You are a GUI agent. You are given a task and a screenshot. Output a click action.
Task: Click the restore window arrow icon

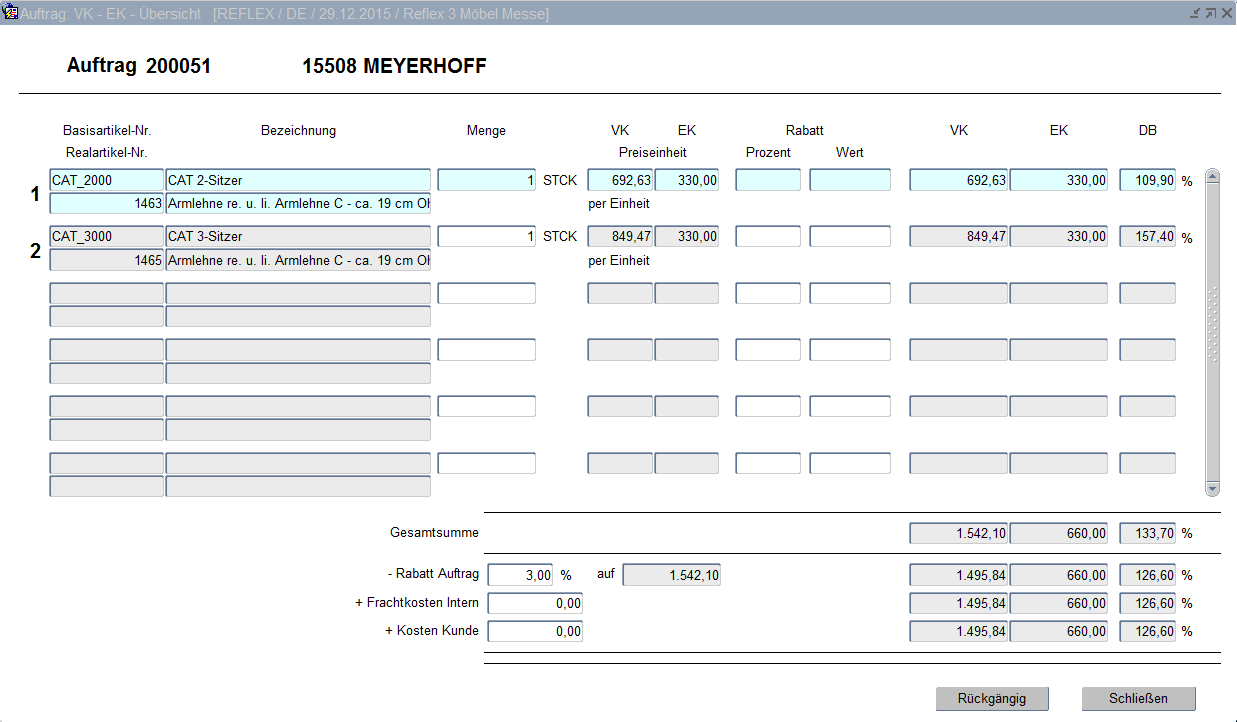point(1210,13)
